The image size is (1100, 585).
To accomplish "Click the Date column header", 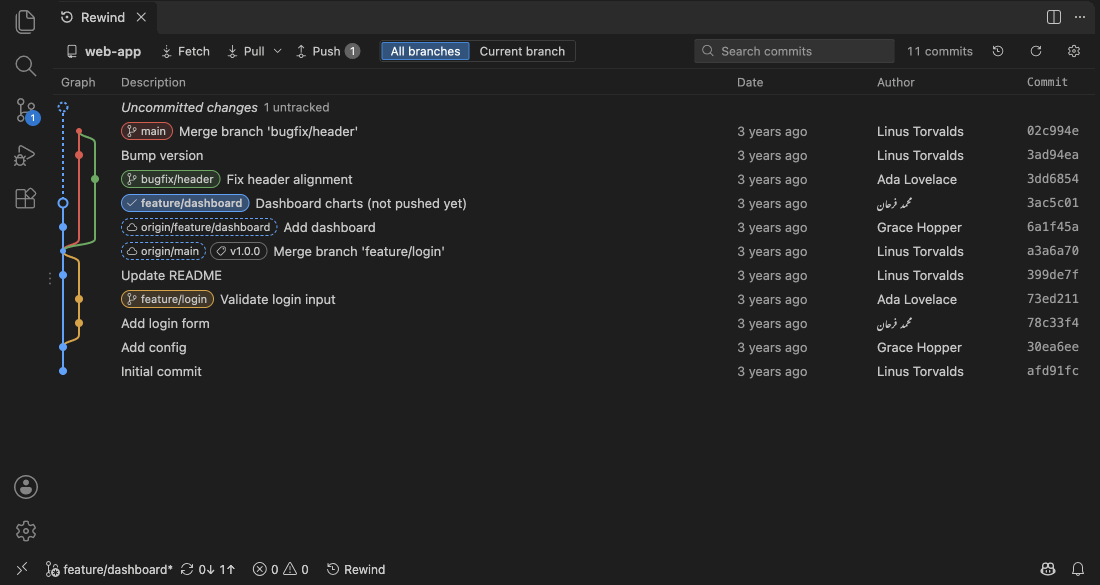I will (x=750, y=82).
